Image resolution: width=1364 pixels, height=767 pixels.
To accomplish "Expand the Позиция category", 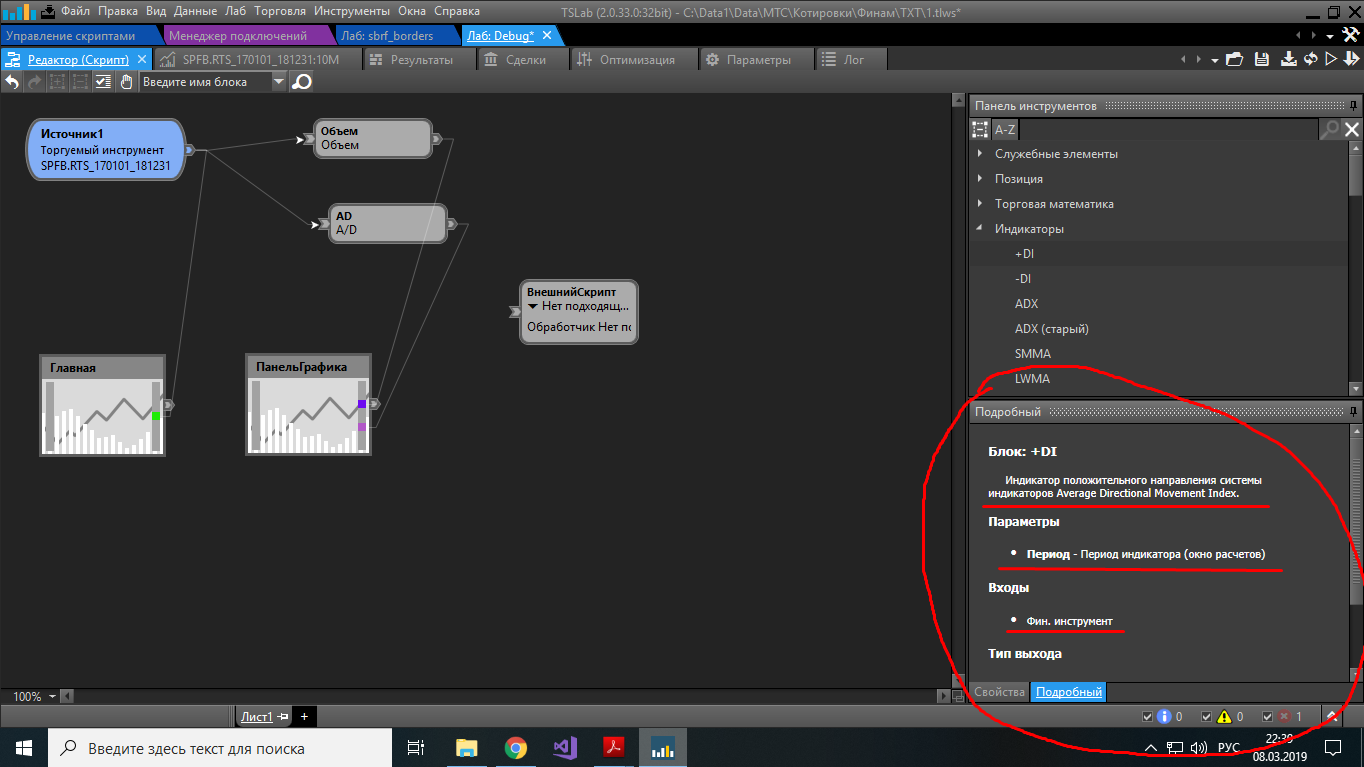I will click(980, 179).
